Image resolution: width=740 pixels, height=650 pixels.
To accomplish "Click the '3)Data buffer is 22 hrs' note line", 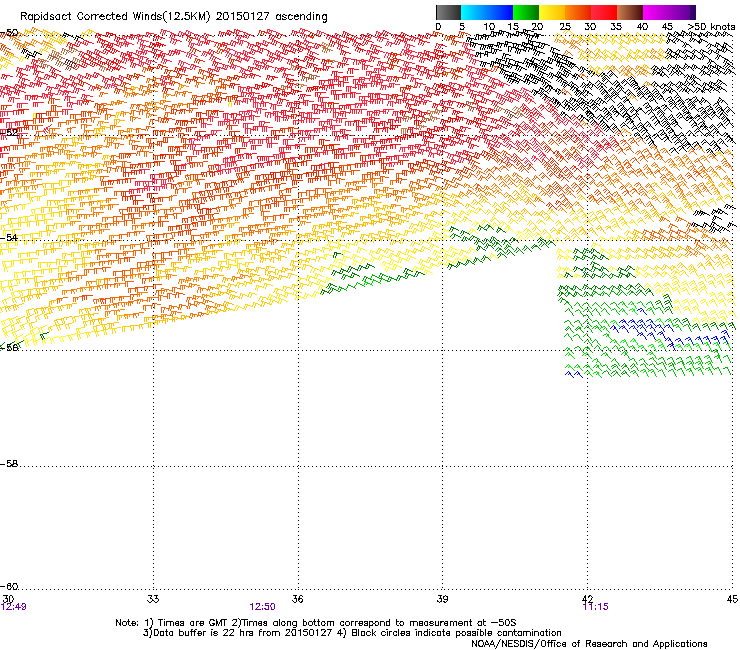I will [x=352, y=633].
